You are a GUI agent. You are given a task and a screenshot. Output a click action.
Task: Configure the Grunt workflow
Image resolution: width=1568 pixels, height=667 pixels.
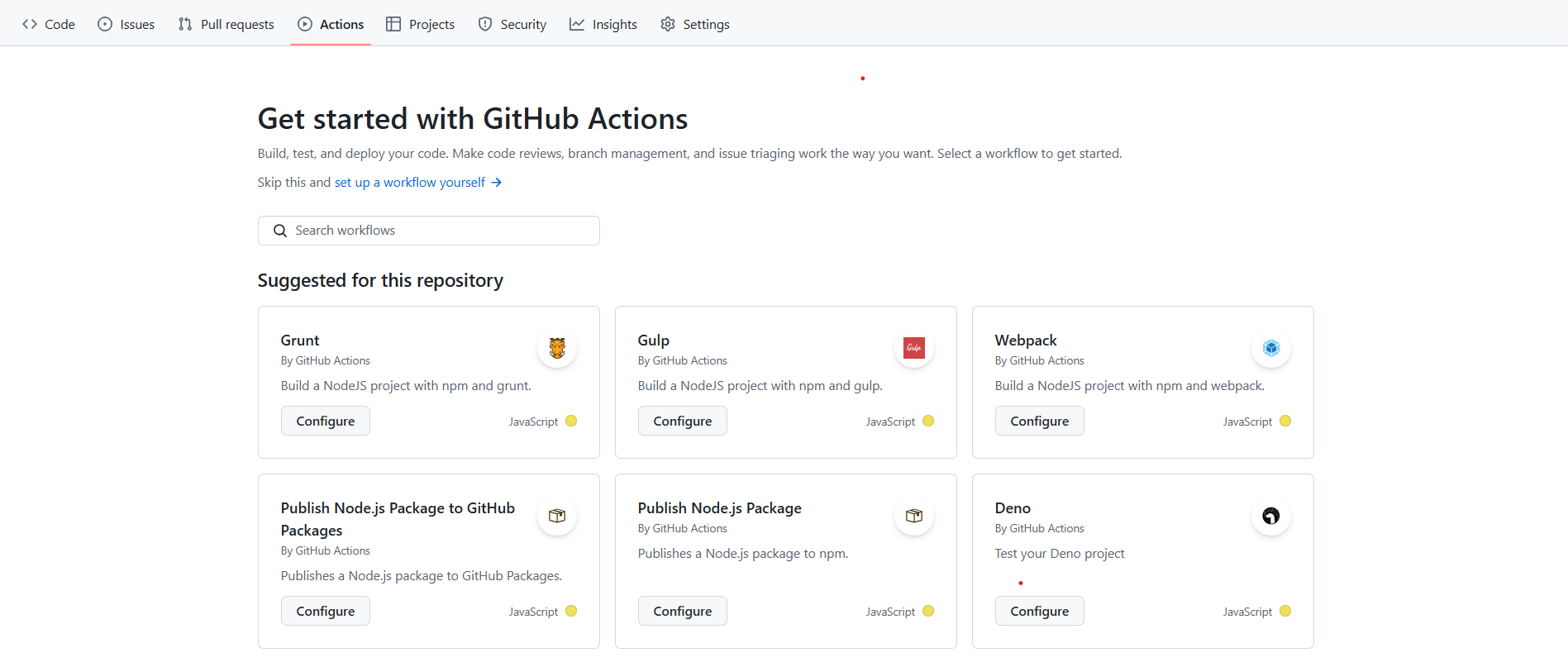coord(326,422)
